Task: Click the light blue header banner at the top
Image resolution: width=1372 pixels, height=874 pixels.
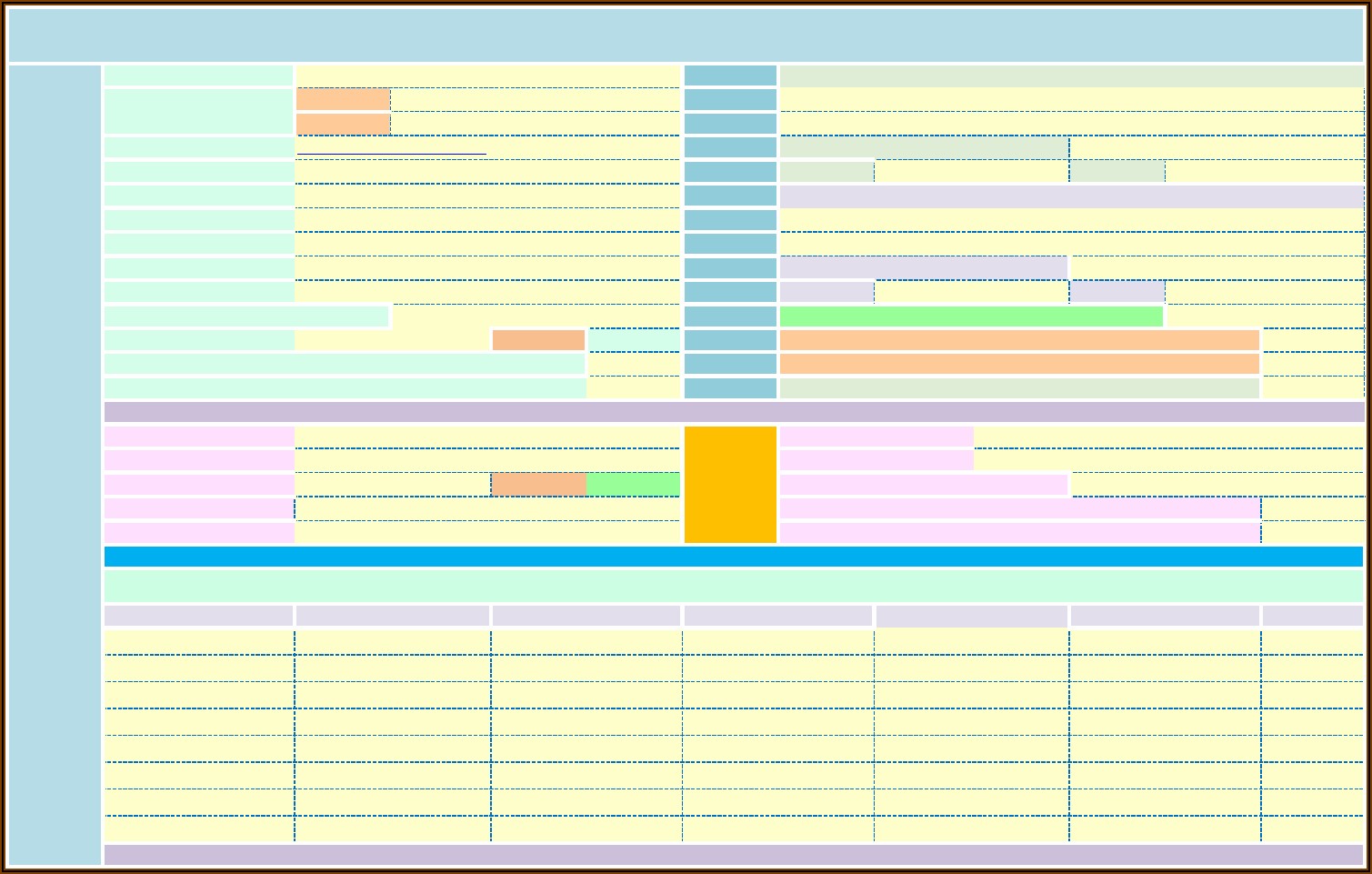Action: click(x=686, y=35)
